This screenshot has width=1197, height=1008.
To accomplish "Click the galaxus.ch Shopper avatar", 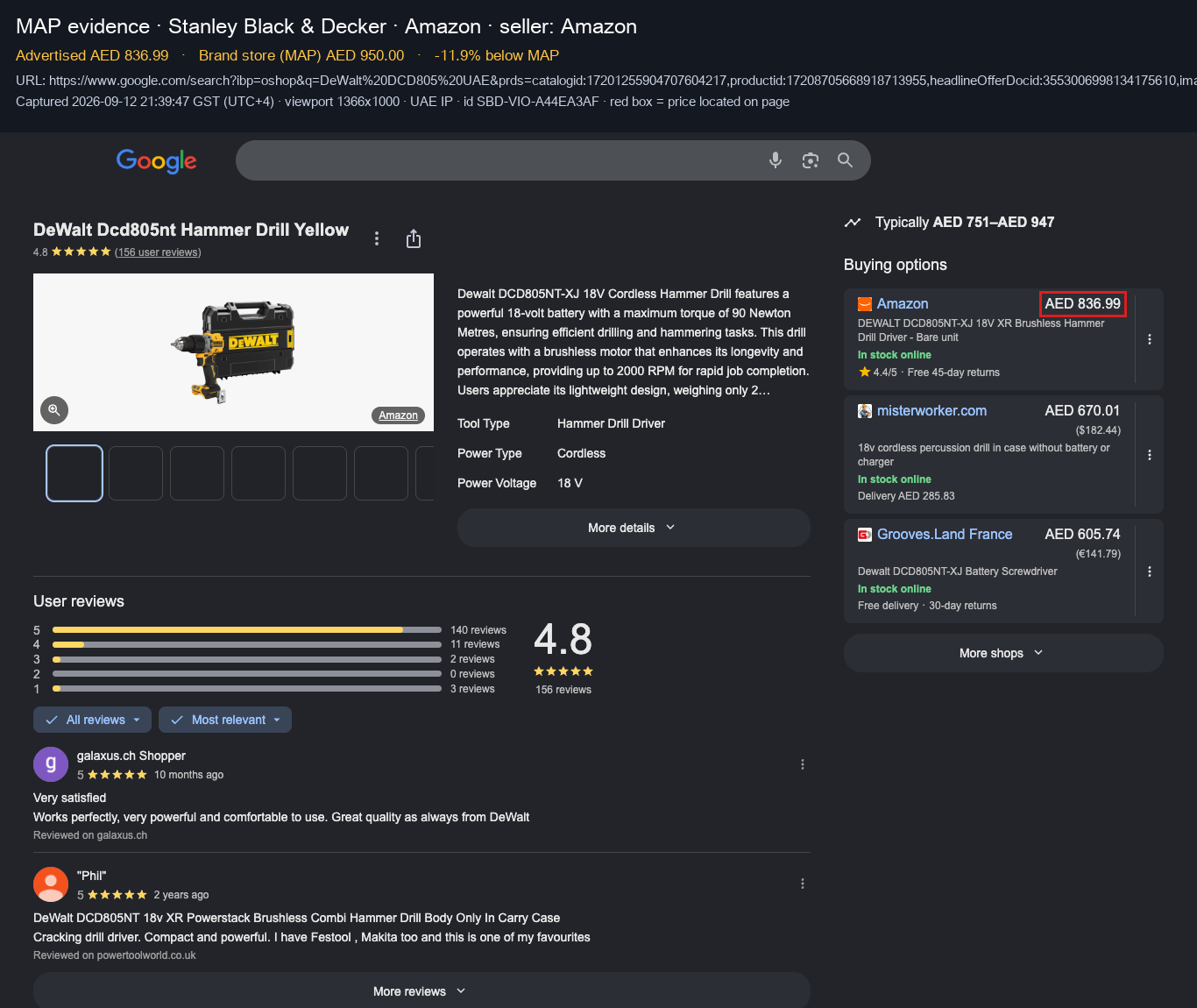I will click(51, 764).
